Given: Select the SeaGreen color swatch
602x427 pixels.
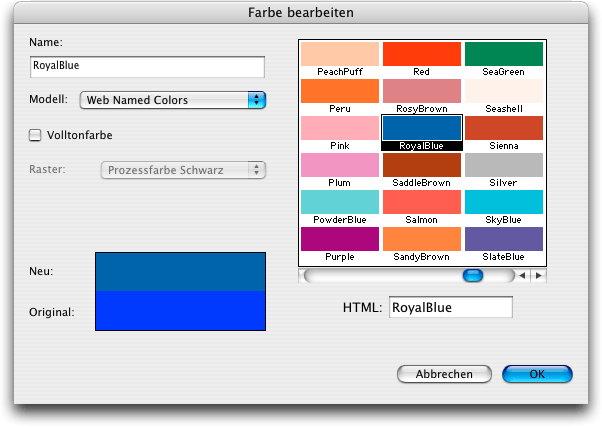Looking at the screenshot, I should (504, 54).
